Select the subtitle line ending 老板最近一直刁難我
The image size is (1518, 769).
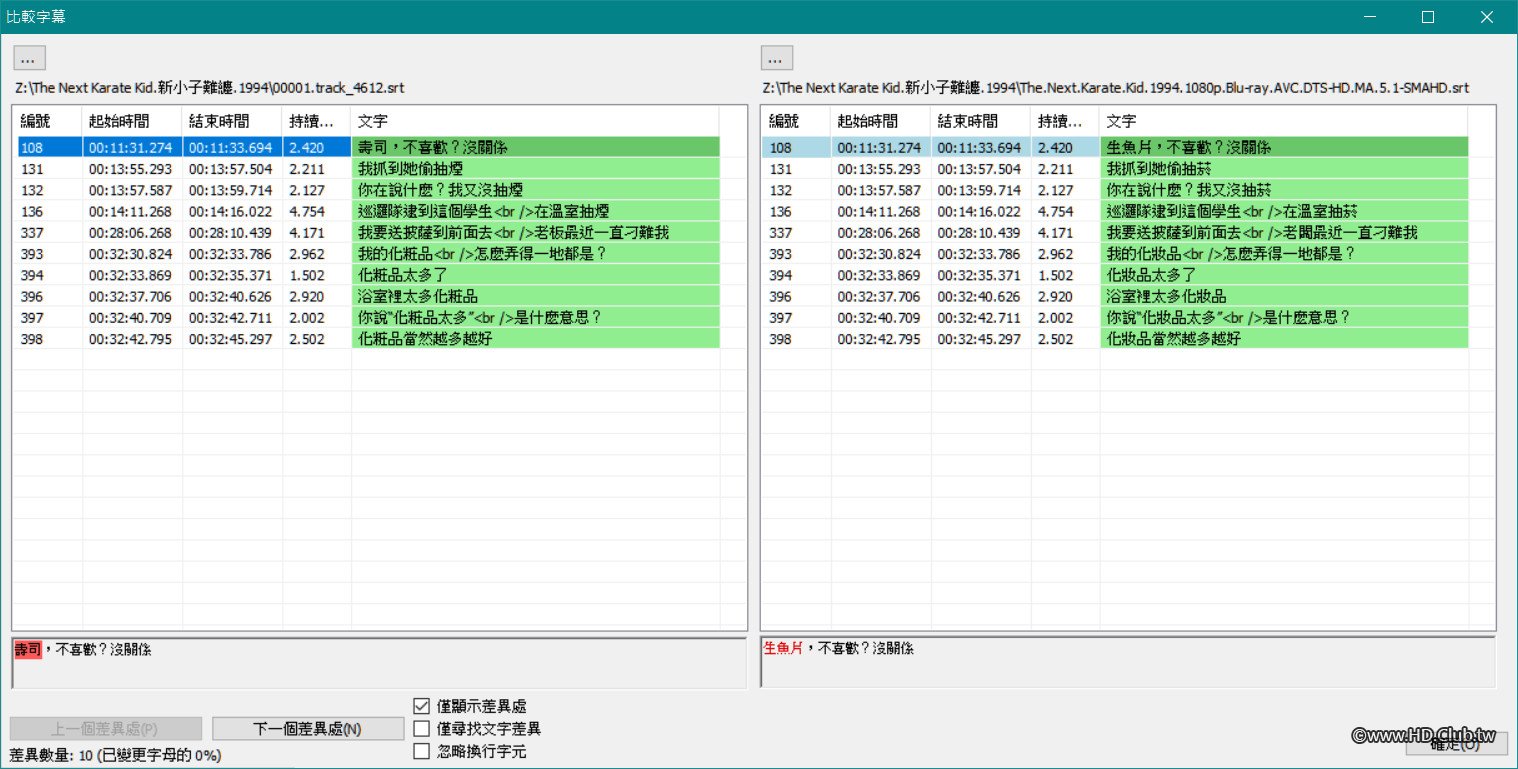[535, 232]
